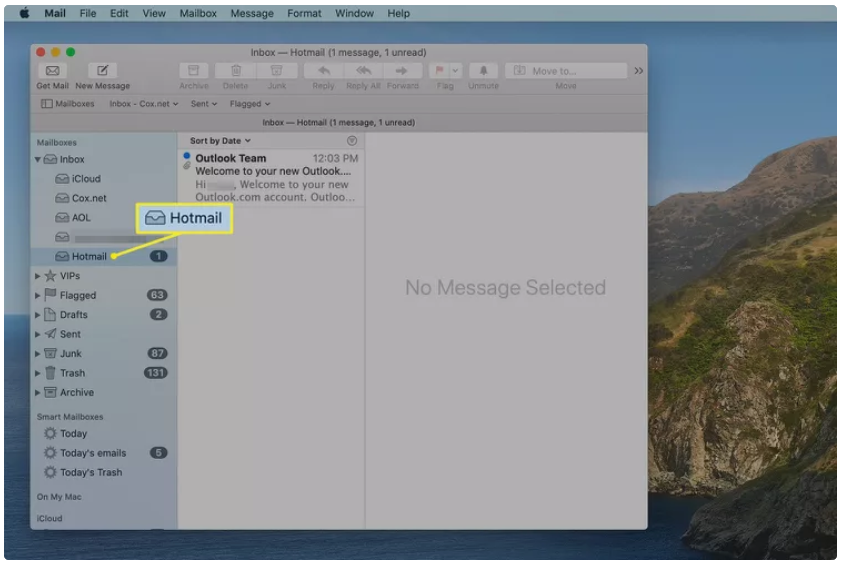The width and height of the screenshot is (841, 561).
Task: Open the Format menu
Action: point(304,13)
